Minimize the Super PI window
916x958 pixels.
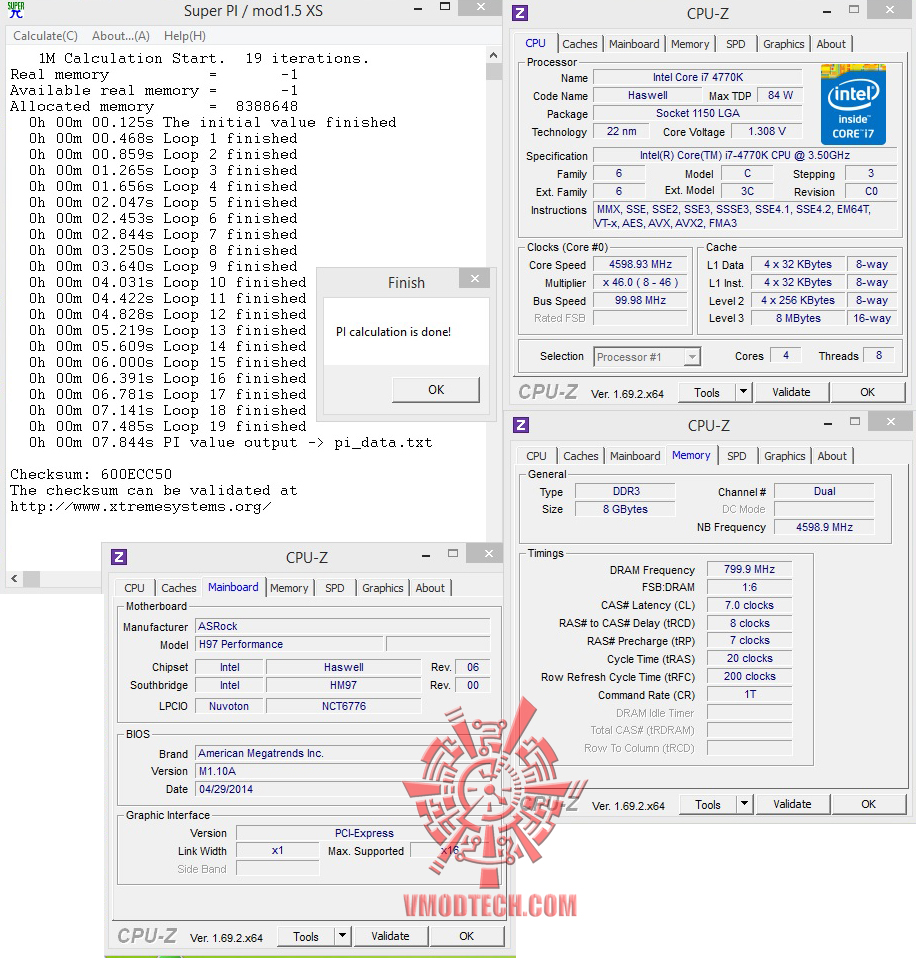(417, 9)
